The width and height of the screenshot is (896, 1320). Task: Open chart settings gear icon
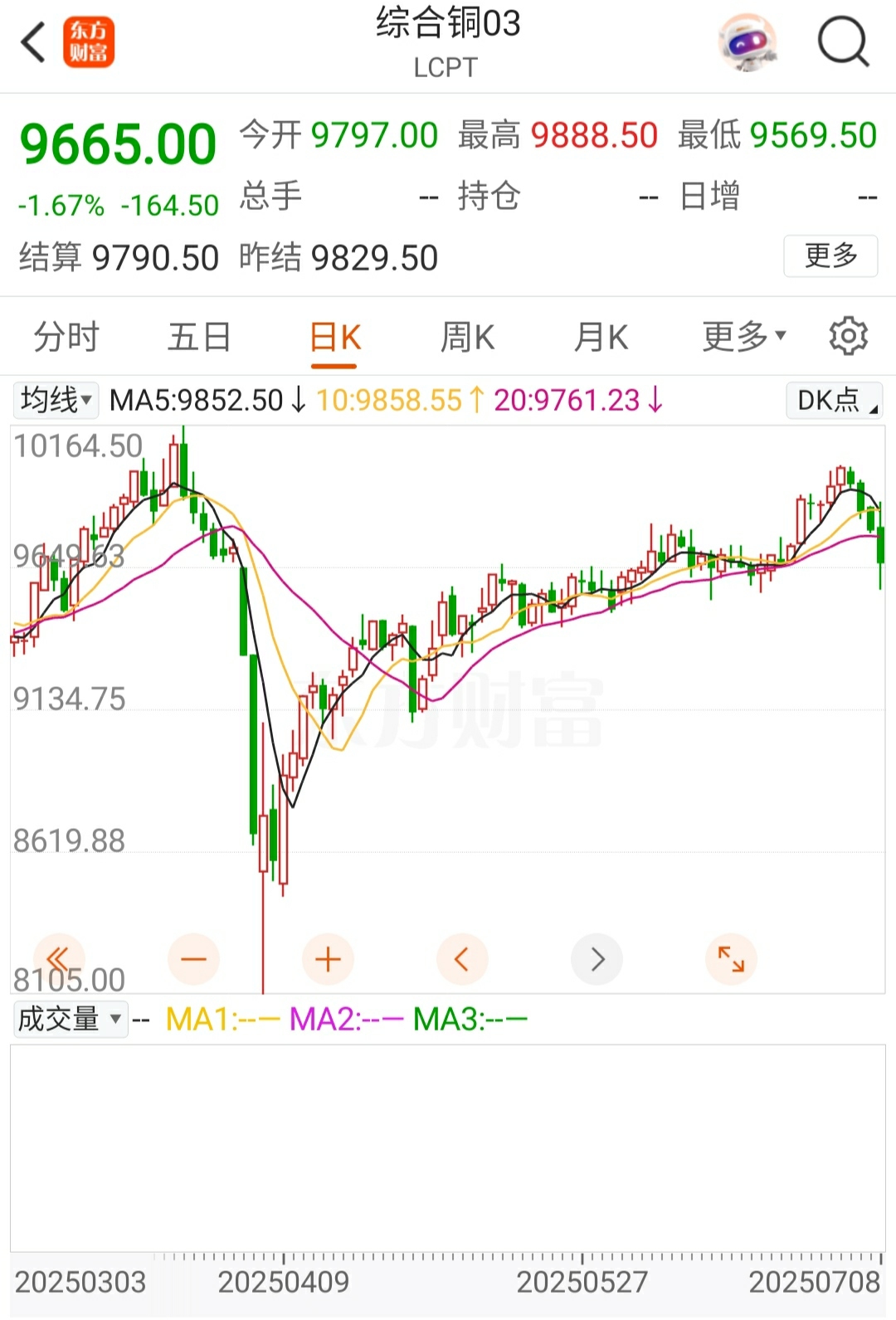tap(848, 336)
